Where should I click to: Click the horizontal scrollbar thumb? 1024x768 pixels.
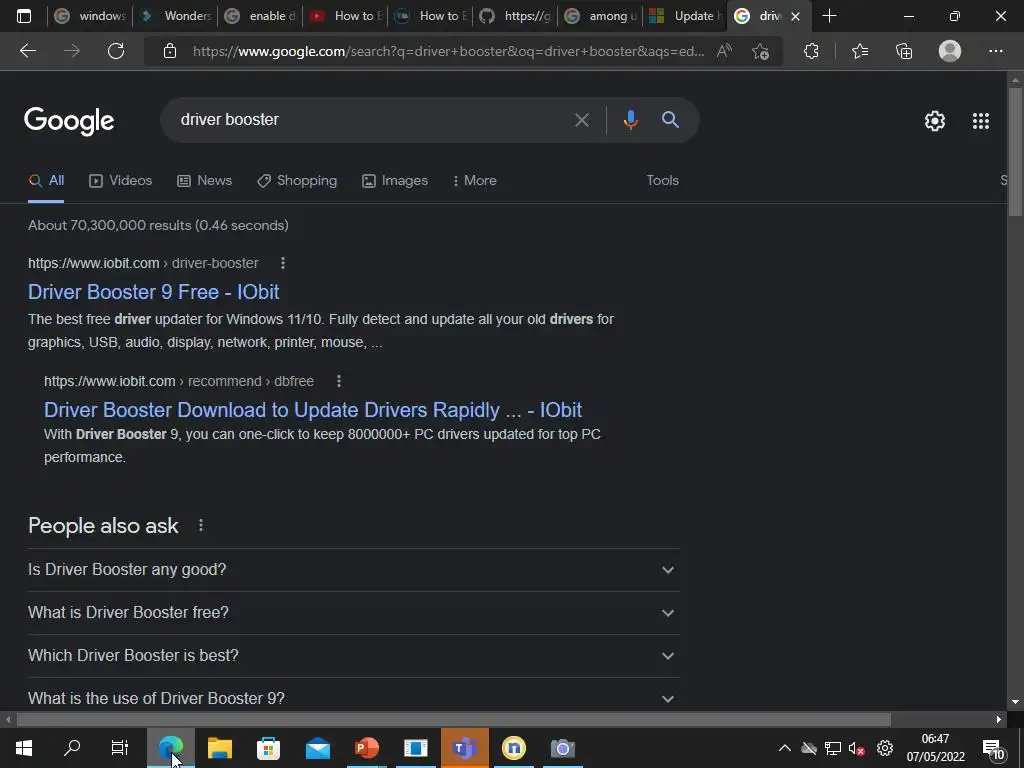pos(454,720)
